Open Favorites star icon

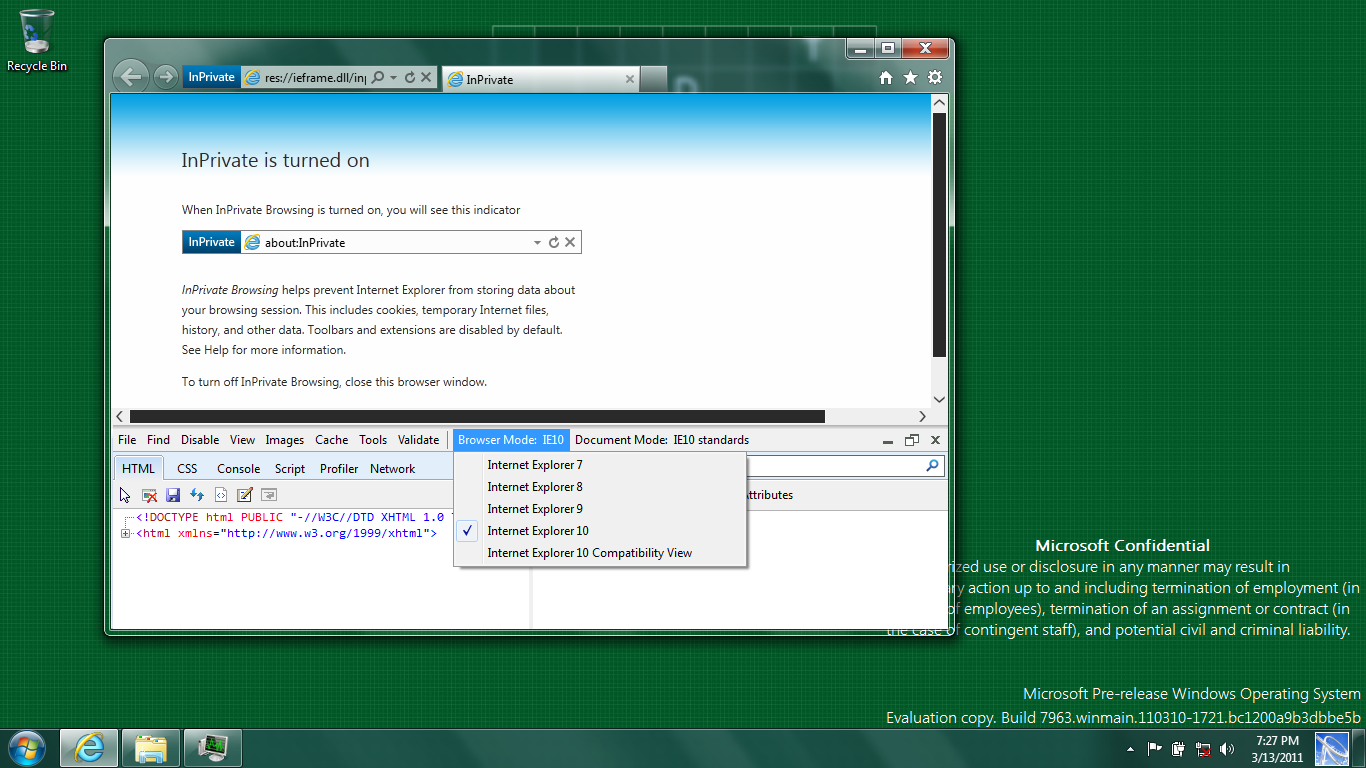(910, 77)
